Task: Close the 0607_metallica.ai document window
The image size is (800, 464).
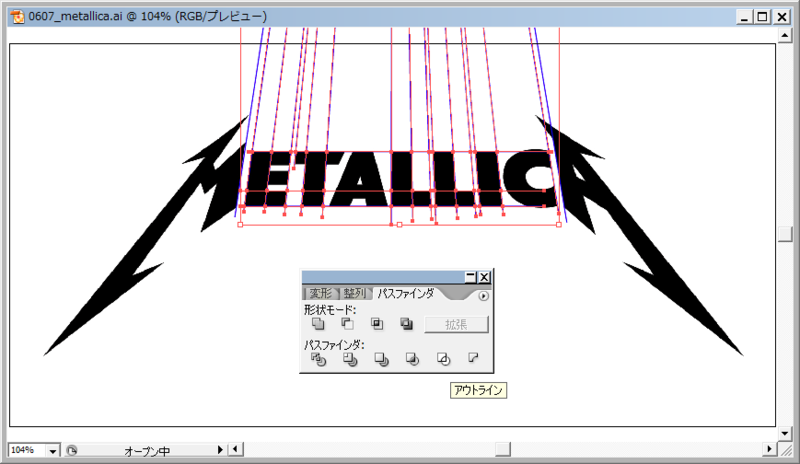Action: tap(781, 17)
